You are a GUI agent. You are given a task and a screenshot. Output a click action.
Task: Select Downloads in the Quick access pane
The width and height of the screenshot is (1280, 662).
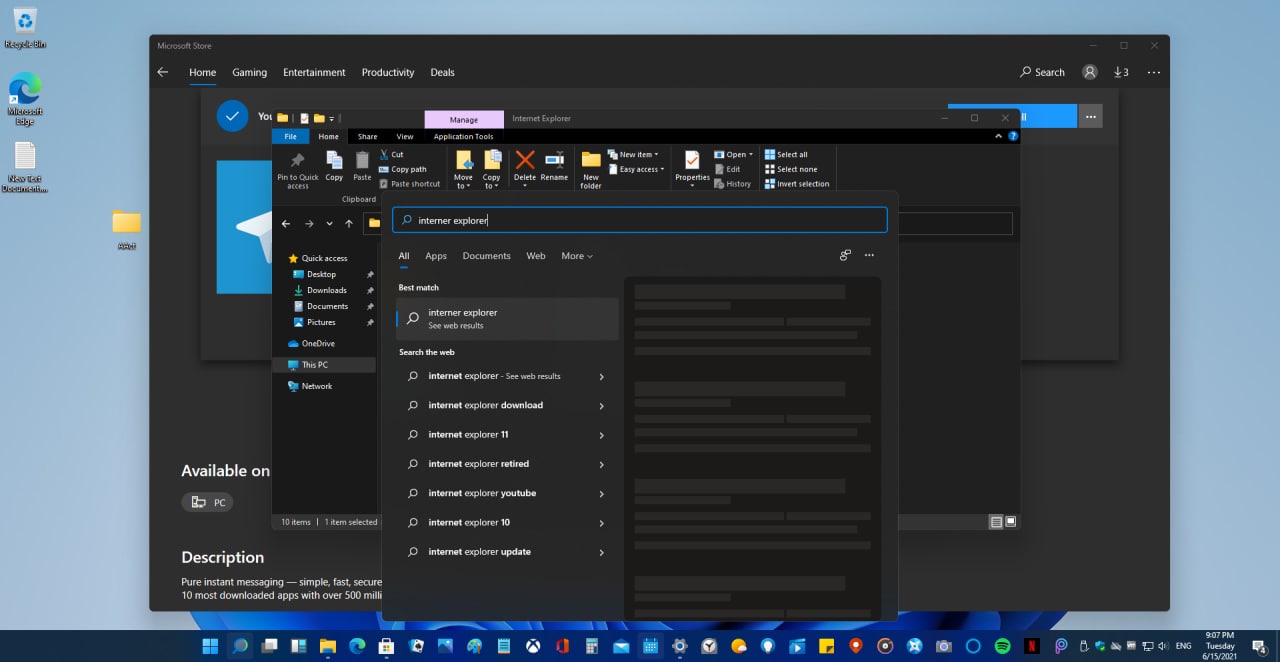(326, 290)
